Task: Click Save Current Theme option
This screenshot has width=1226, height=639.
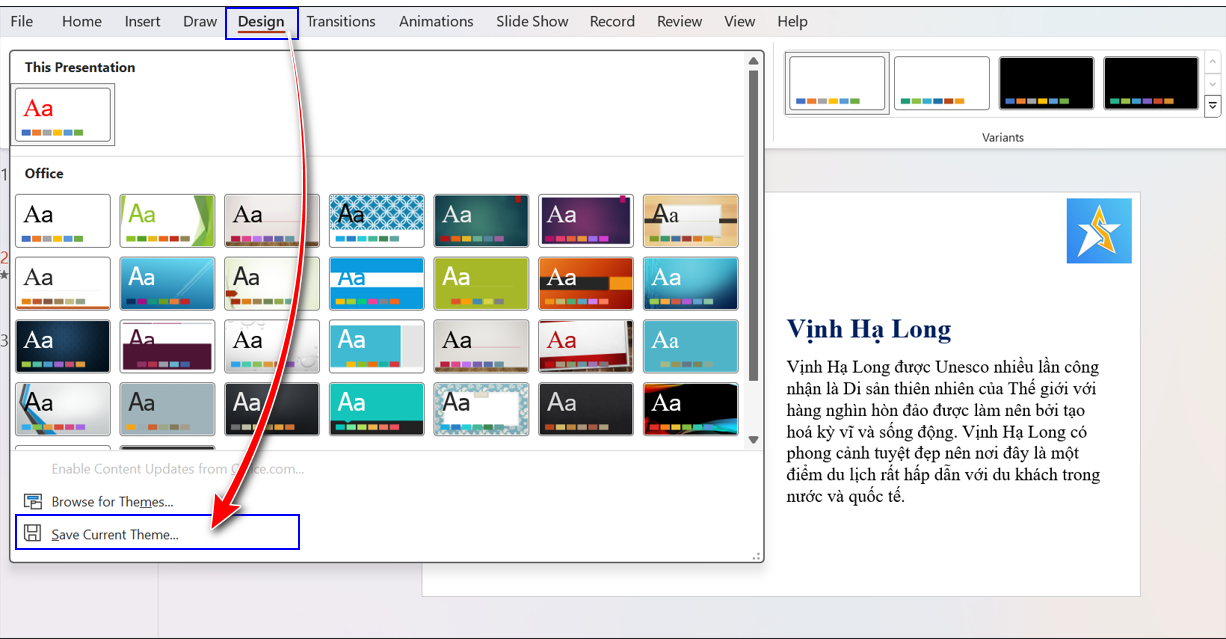Action: 115,534
